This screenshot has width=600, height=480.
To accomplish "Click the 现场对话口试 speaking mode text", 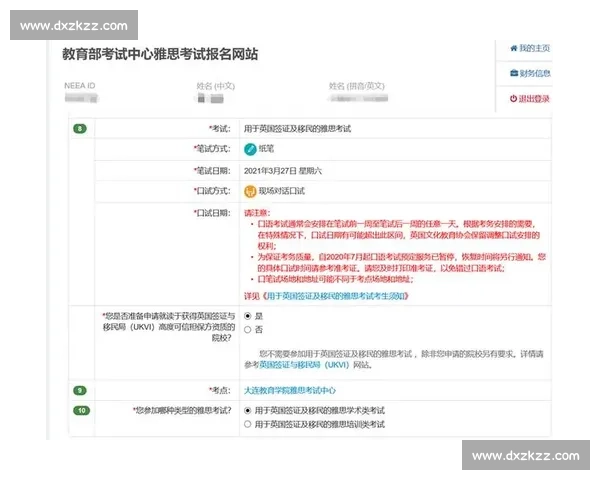I will coord(282,191).
